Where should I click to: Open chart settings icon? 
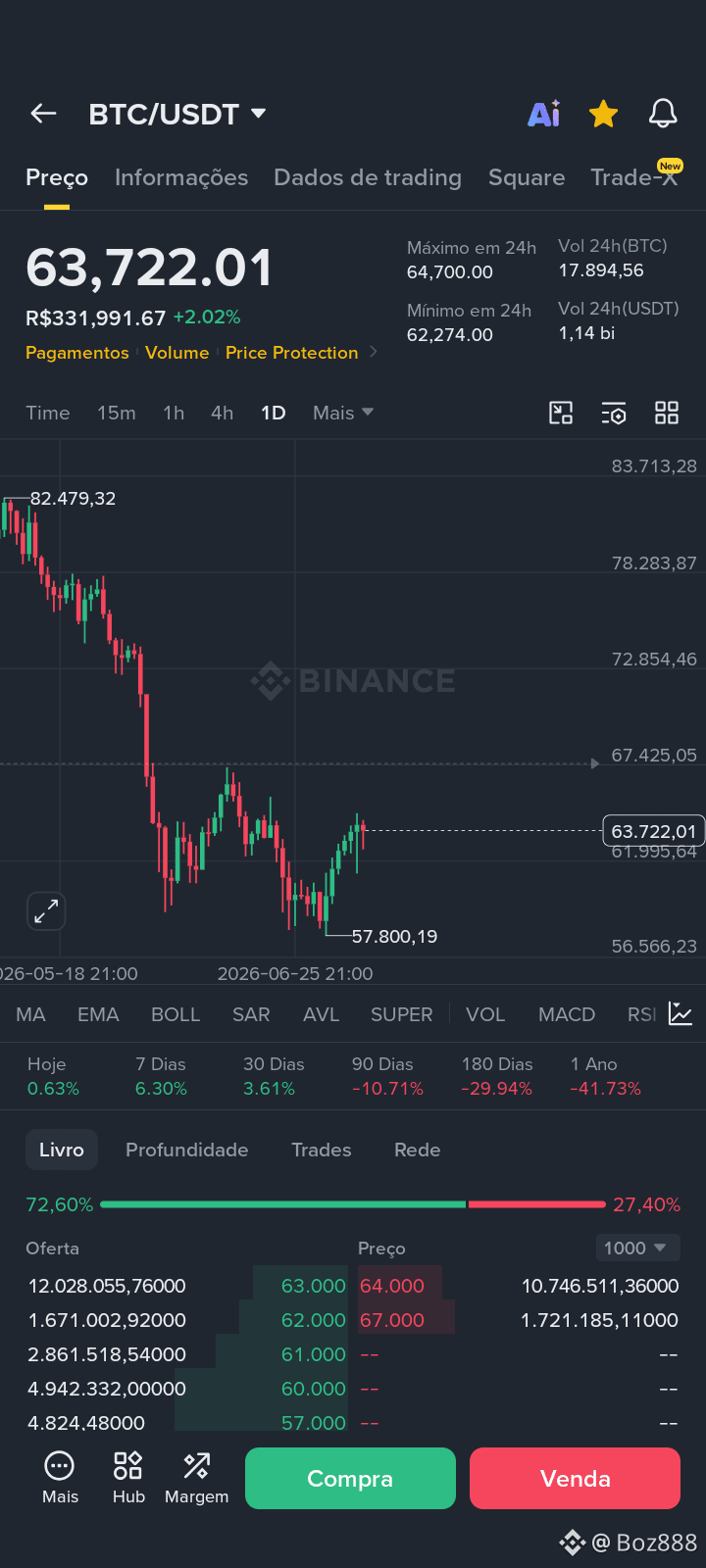click(x=614, y=413)
